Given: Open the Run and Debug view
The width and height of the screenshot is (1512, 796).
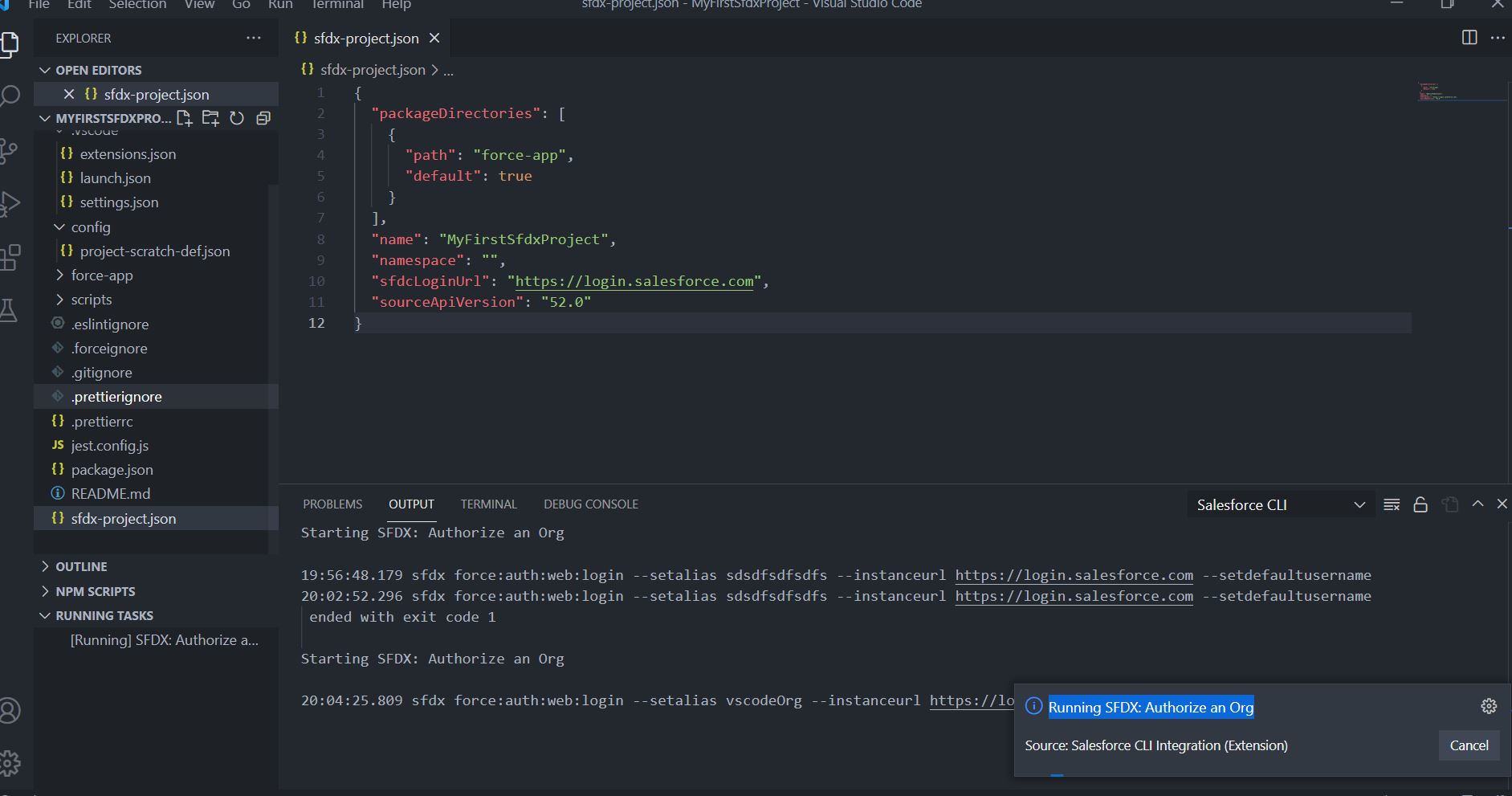Looking at the screenshot, I should [10, 203].
